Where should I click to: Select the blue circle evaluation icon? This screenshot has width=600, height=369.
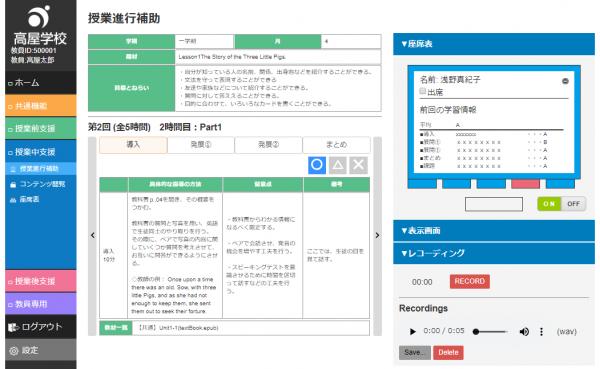(317, 165)
